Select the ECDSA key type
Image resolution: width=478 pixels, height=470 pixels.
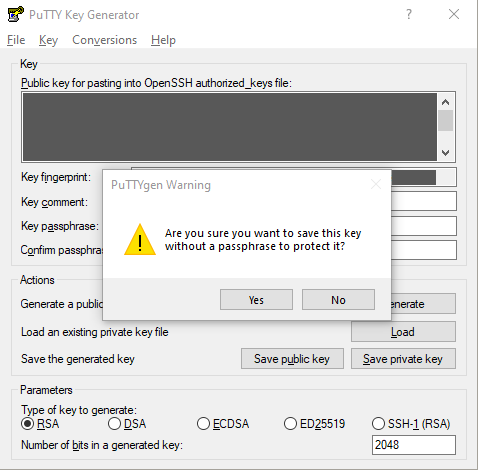(x=223, y=424)
